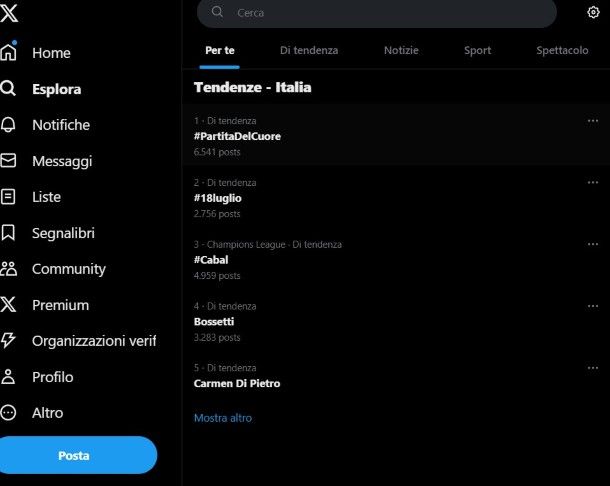This screenshot has width=610, height=486.
Task: Switch to the Di tendenza tab
Action: pos(309,50)
